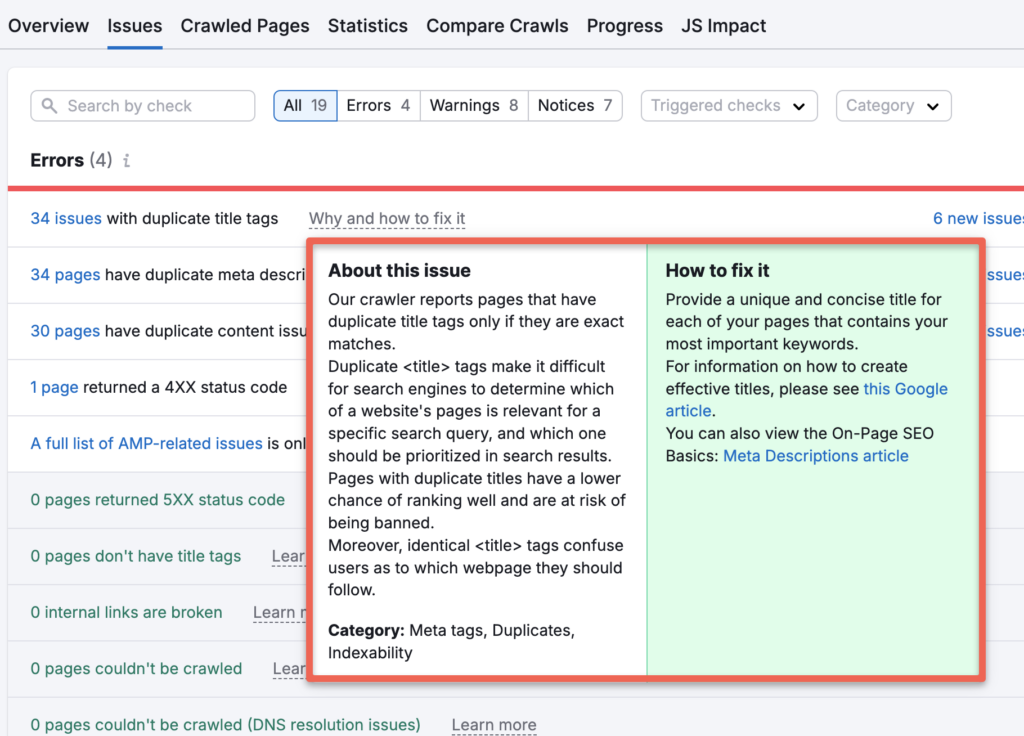
Task: Open the Compare Crawls tab
Action: 497,26
